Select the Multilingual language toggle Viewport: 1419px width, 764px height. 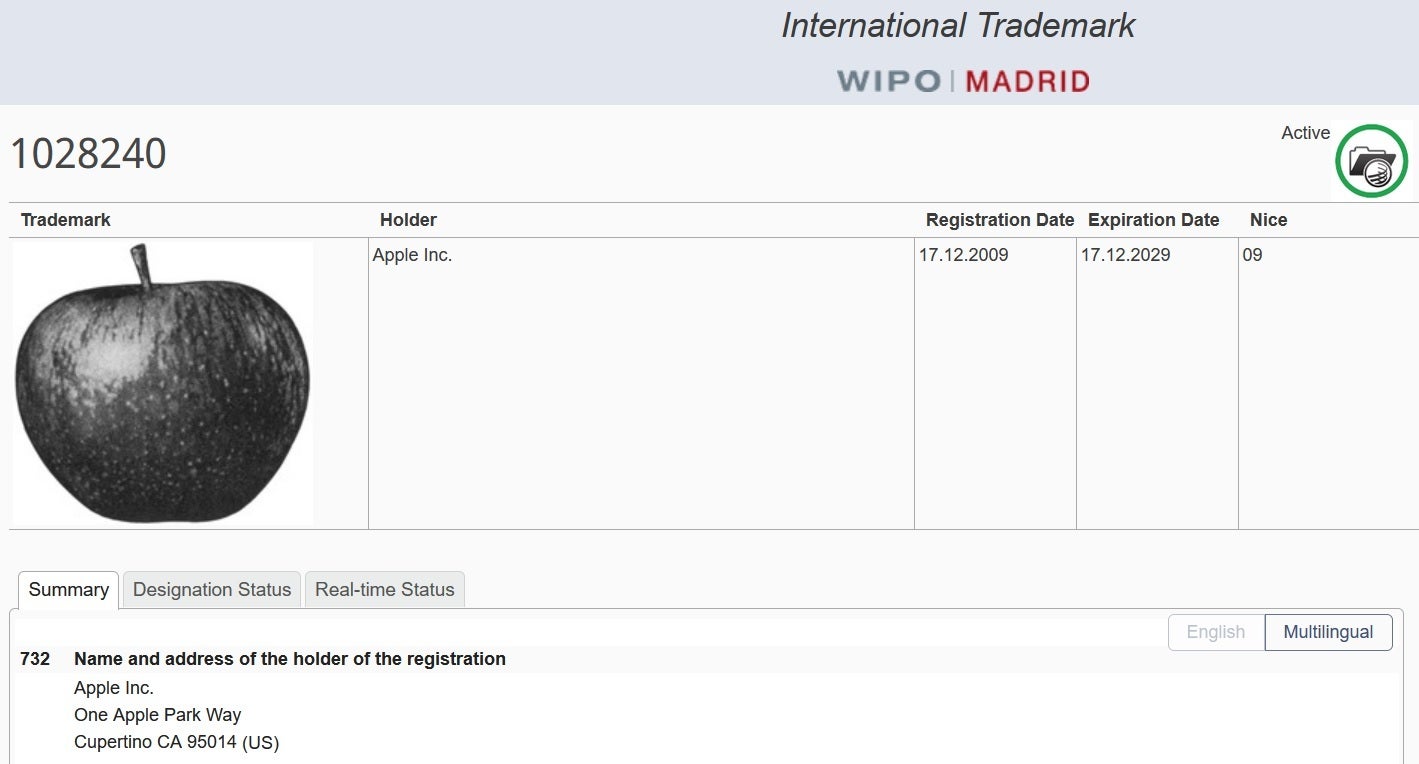[1328, 632]
